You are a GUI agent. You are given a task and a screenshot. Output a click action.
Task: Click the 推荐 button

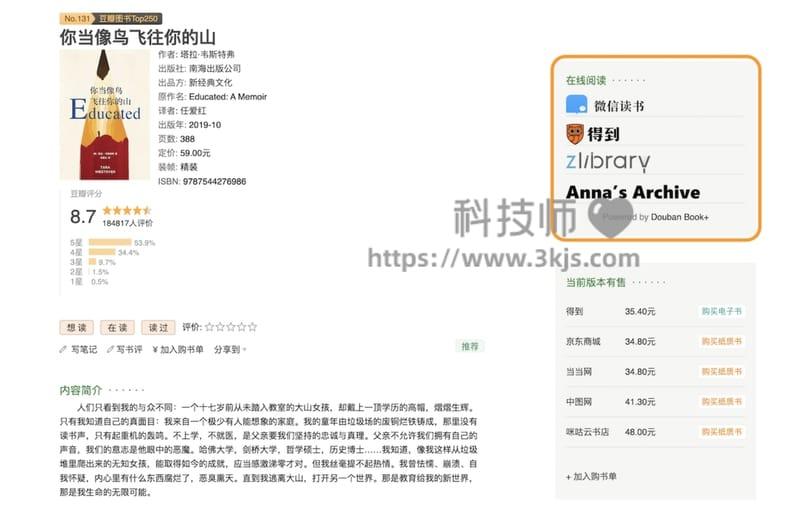[x=470, y=346]
